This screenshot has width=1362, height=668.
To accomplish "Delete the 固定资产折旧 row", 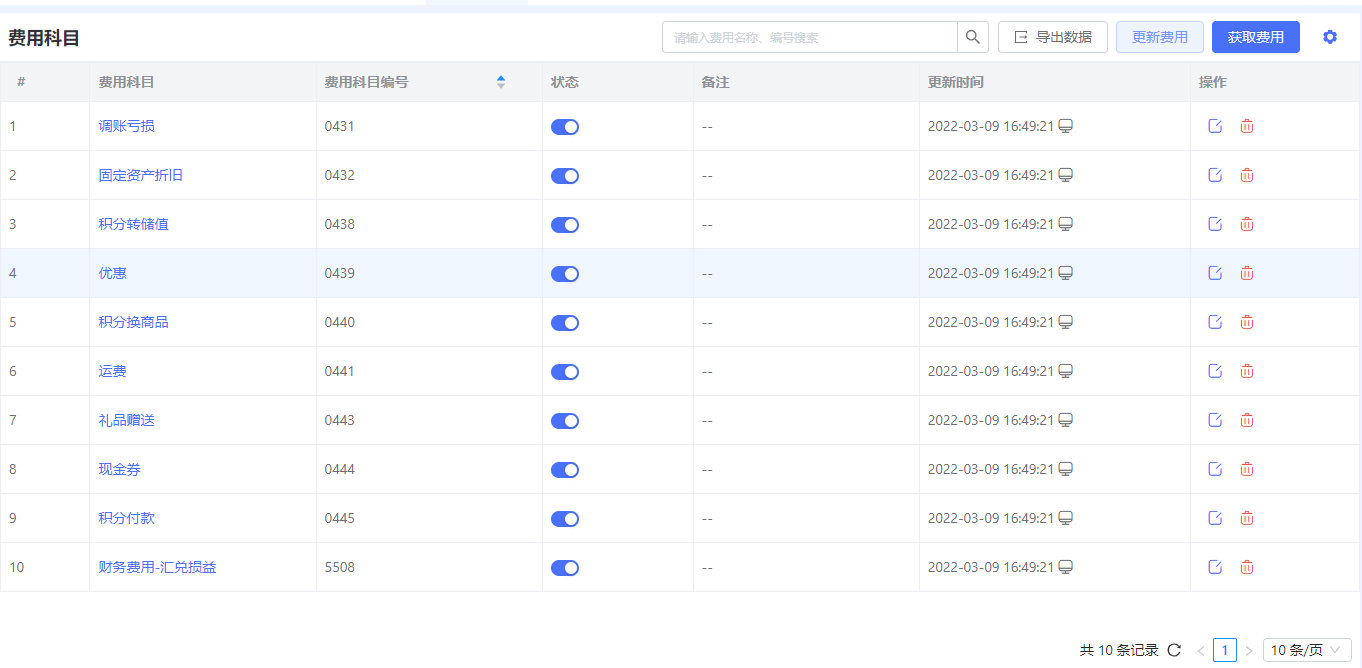I will pyautogui.click(x=1247, y=175).
